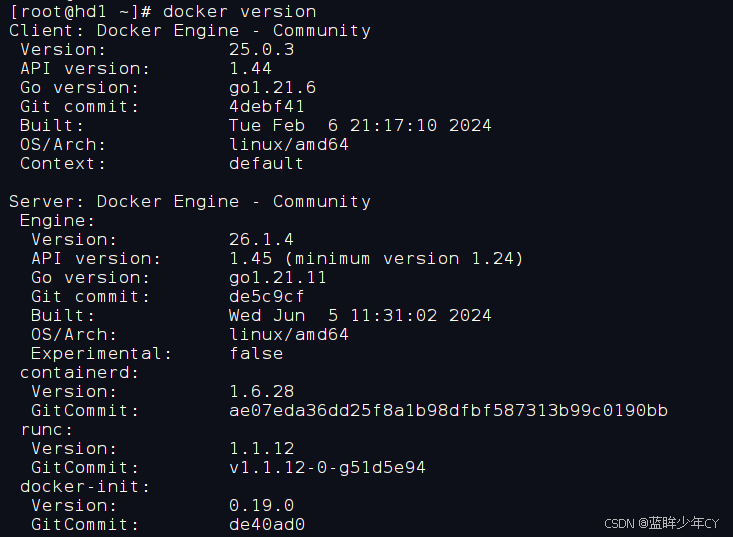Click containerd GitCommit hash starting 'ae07eda36'

pyautogui.click(x=448, y=411)
